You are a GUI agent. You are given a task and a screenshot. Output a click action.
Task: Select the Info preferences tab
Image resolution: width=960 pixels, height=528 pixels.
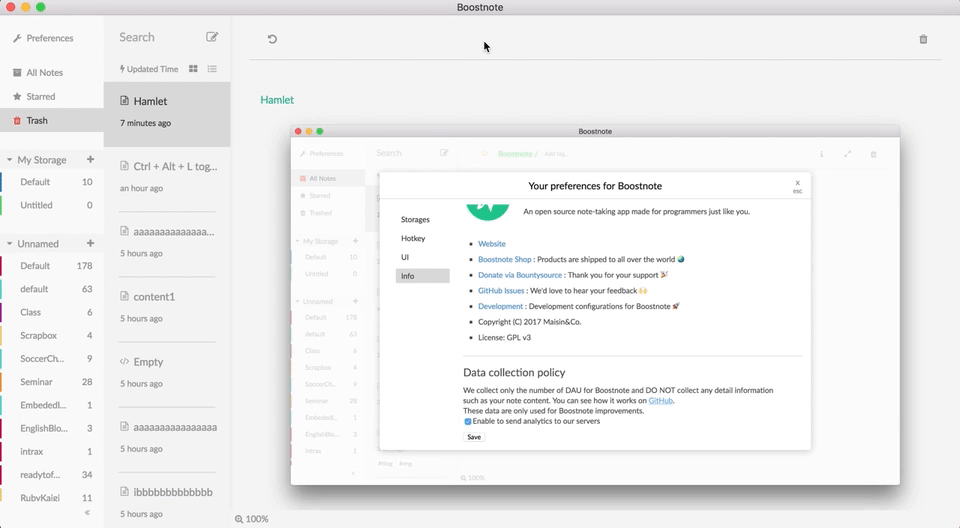click(422, 276)
